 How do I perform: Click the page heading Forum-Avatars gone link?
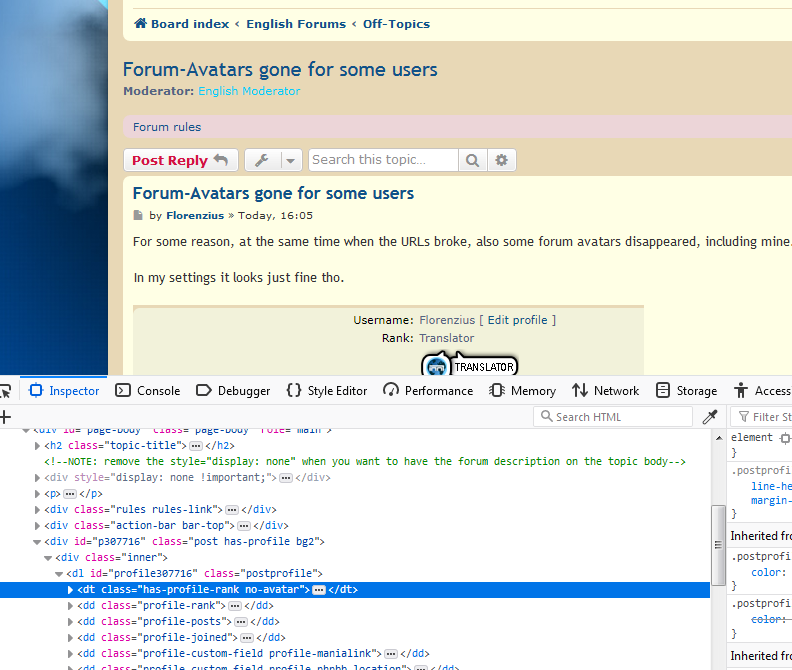pyautogui.click(x=280, y=69)
